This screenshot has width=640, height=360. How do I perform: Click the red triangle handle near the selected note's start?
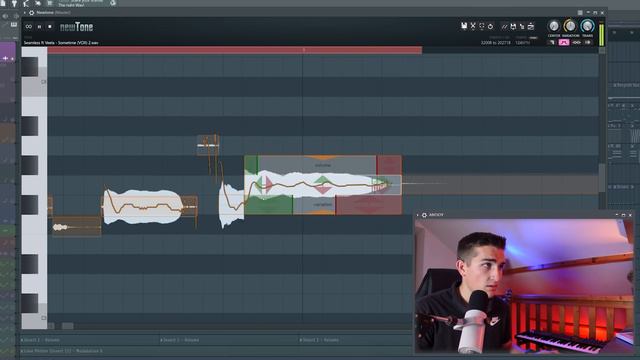pyautogui.click(x=269, y=184)
